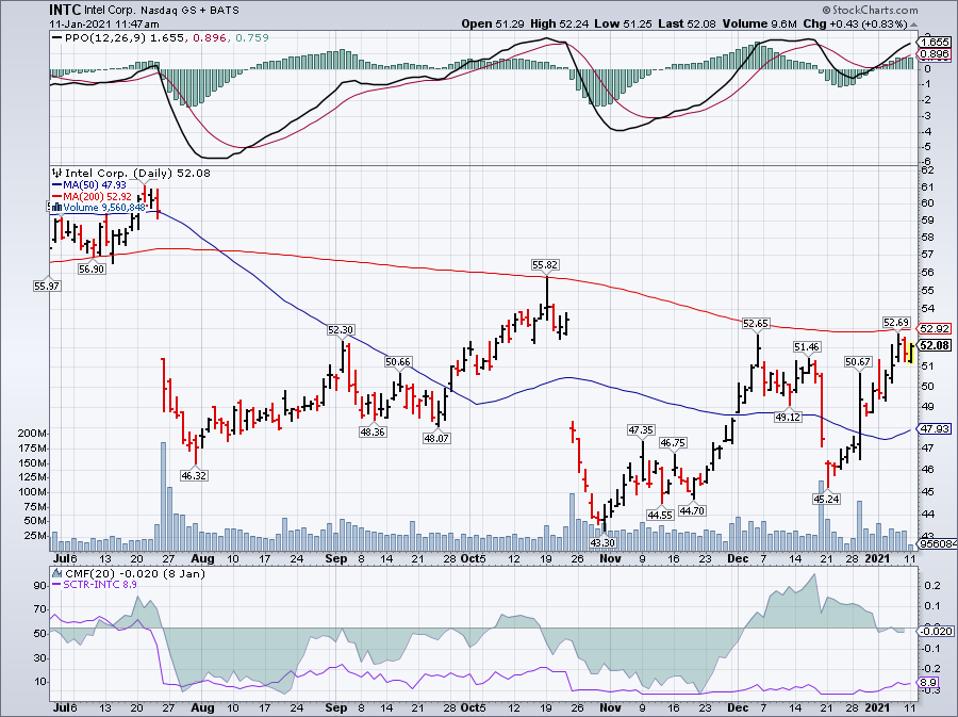Viewport: 958px width, 717px height.
Task: Click the grey up-arrow after the Chg value
Action: (914, 24)
